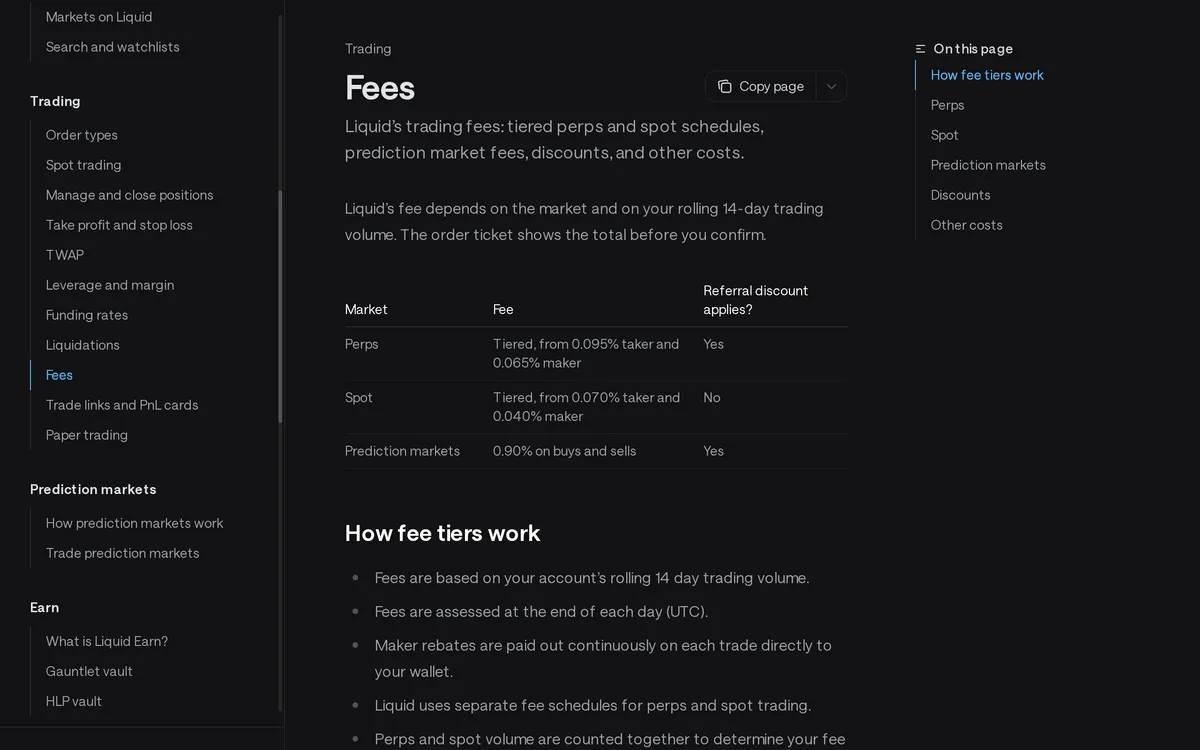Click the Copy page button
1200x750 pixels.
point(761,87)
